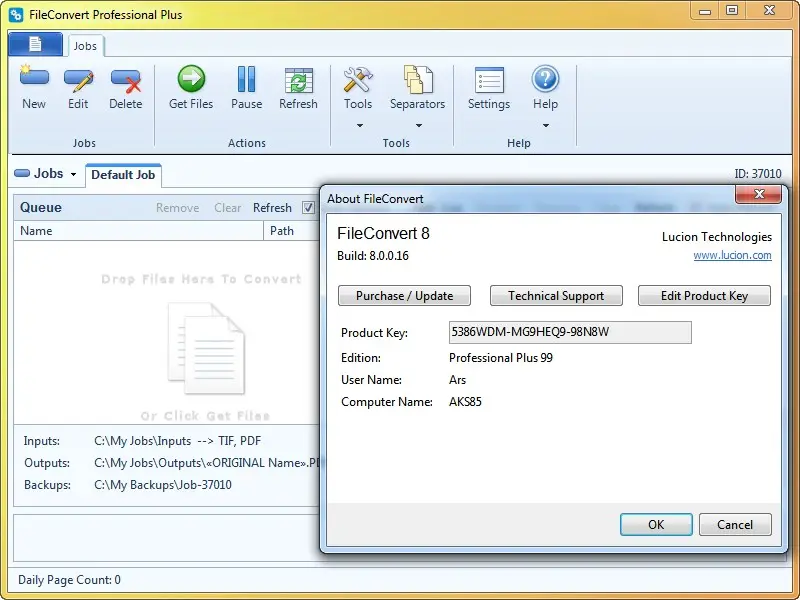Click the blue Help question mark icon

point(545,79)
